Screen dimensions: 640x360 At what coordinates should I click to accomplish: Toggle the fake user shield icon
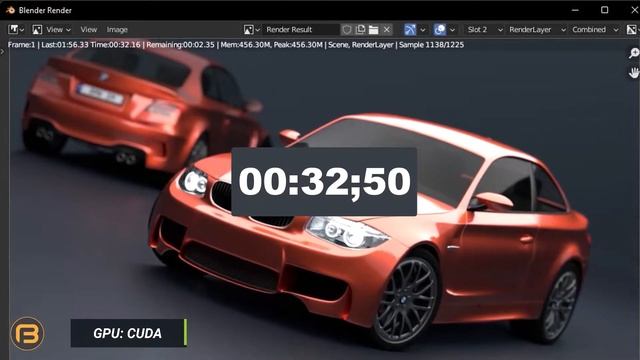click(x=347, y=29)
